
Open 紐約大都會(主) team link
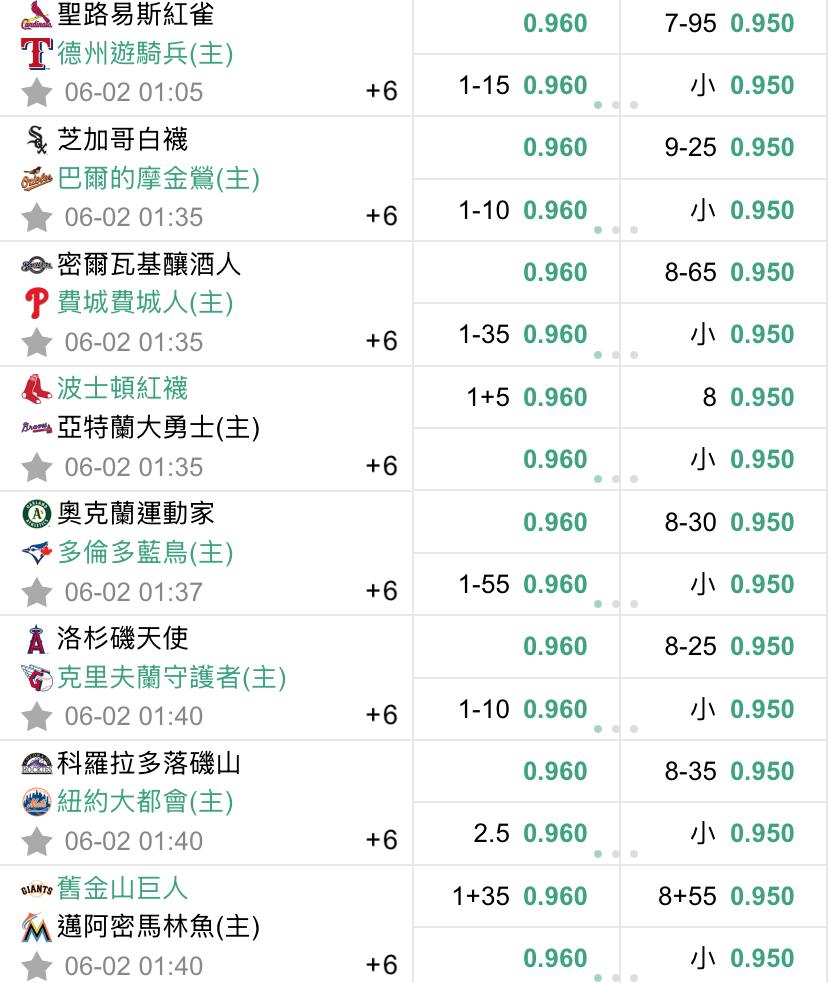[145, 802]
